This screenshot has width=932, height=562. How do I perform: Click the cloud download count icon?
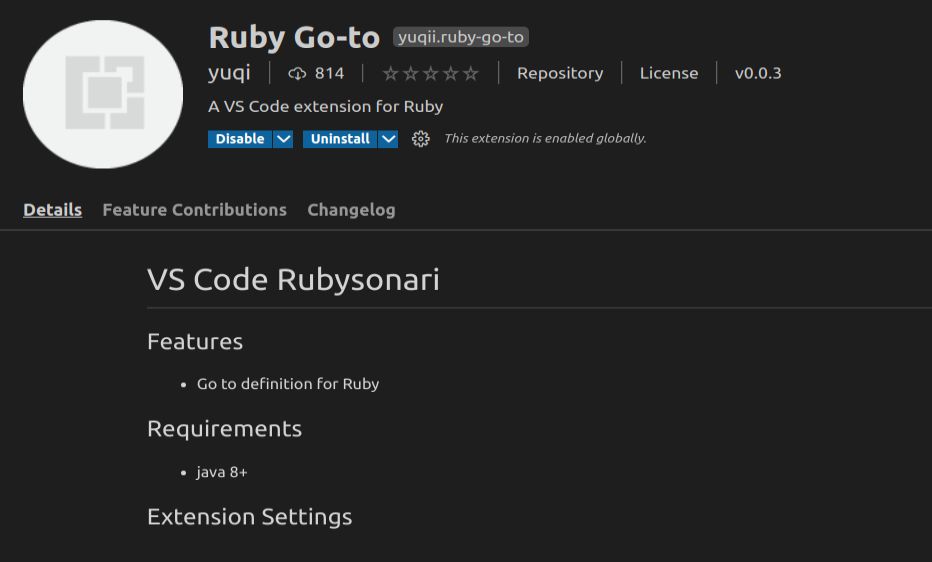point(297,74)
